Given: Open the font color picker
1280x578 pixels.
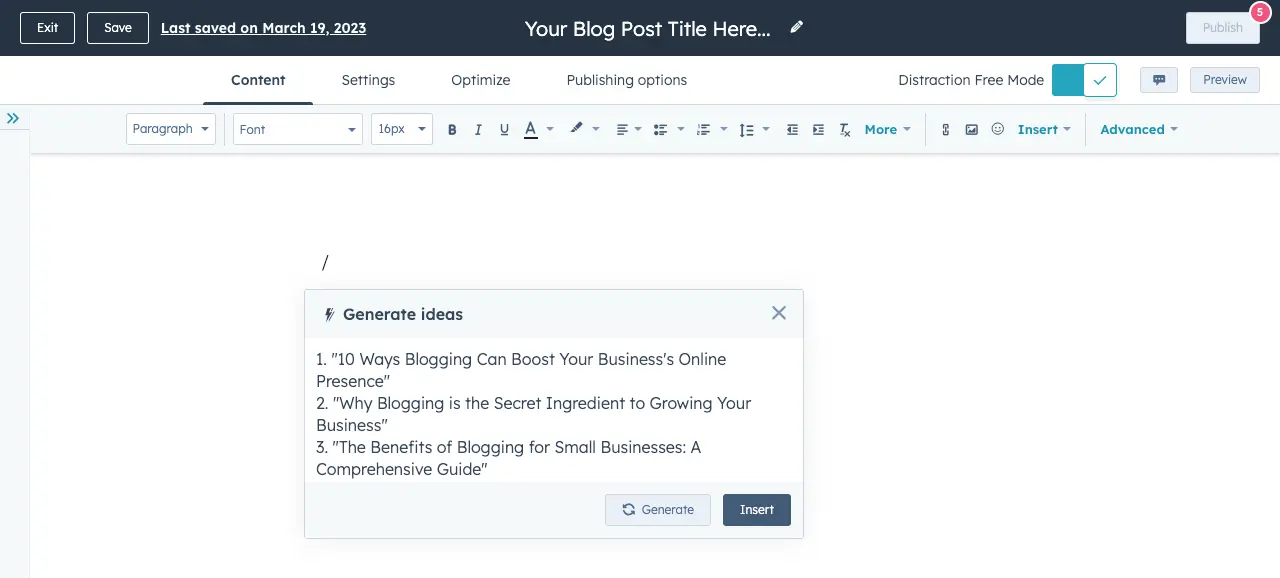Looking at the screenshot, I should click(531, 129).
